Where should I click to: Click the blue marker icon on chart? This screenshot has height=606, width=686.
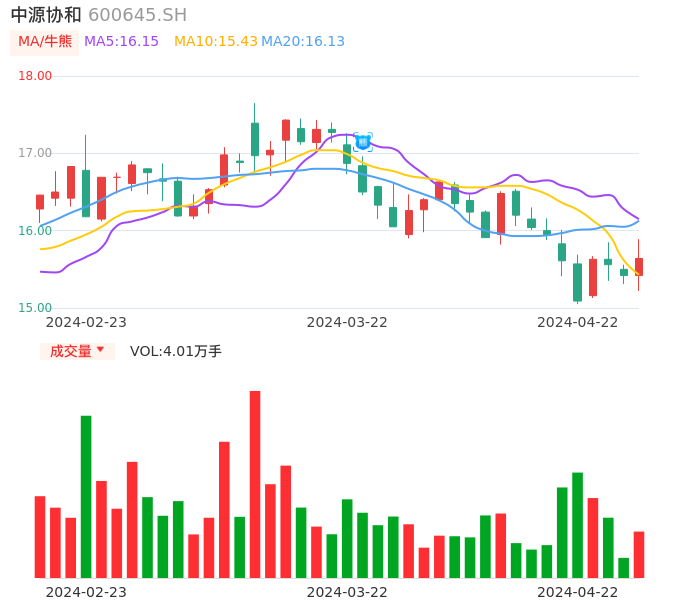coord(363,142)
